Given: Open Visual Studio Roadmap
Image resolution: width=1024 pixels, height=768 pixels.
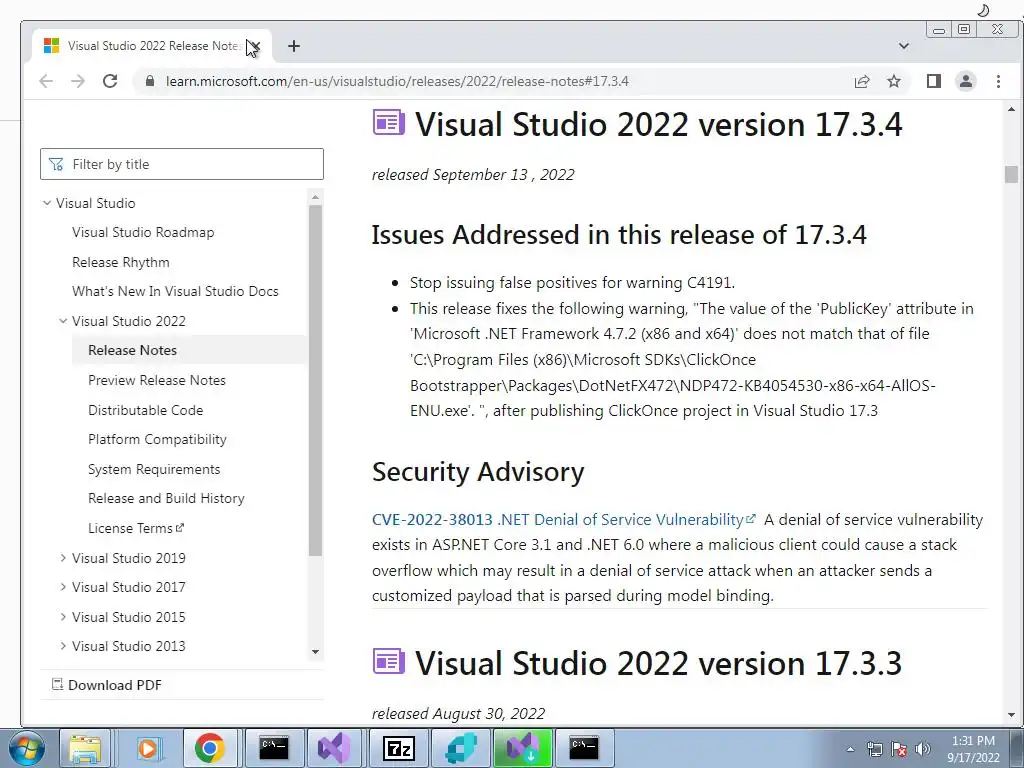Looking at the screenshot, I should click(x=143, y=232).
